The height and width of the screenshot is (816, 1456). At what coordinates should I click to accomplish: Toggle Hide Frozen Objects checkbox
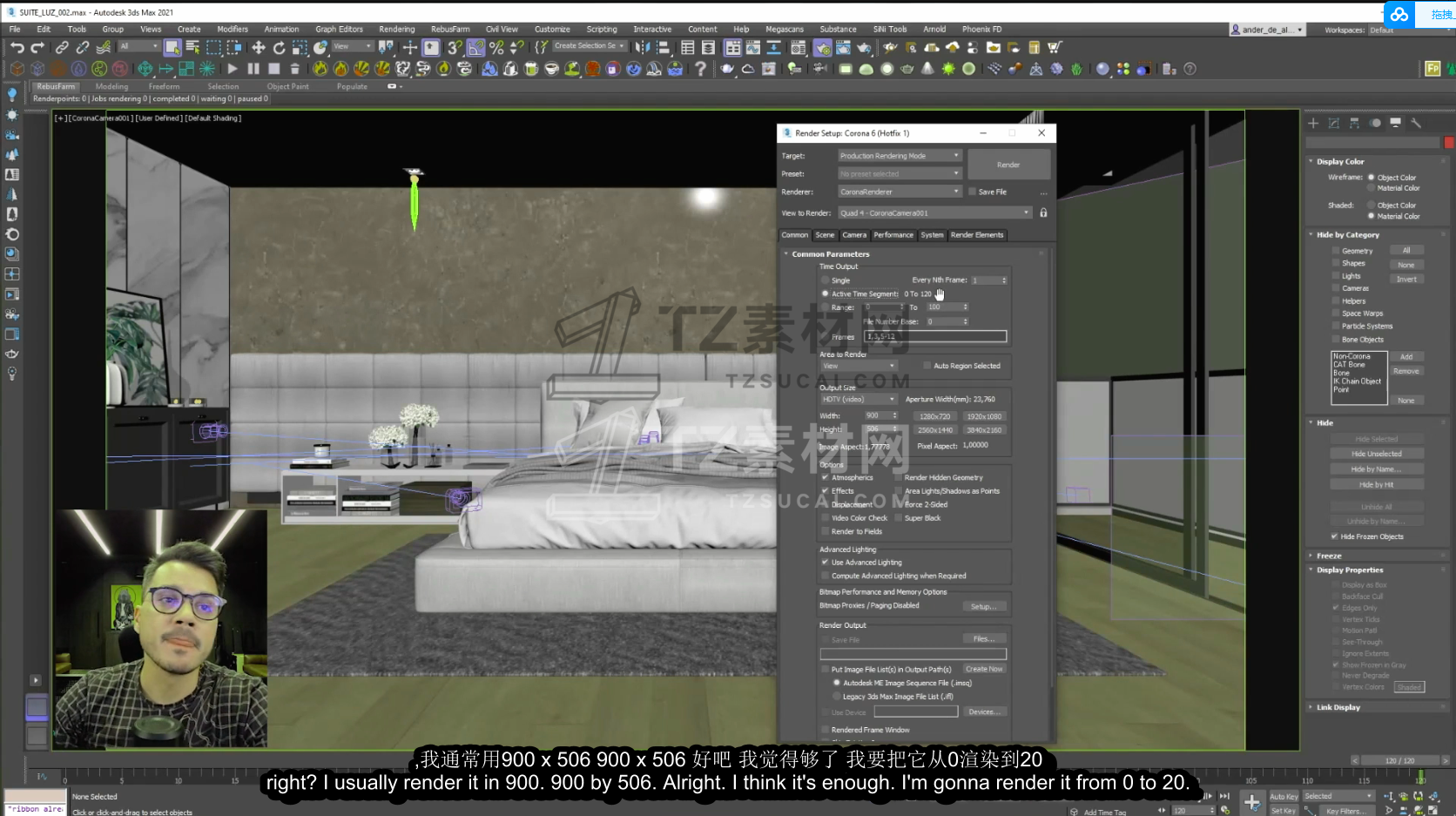1334,536
